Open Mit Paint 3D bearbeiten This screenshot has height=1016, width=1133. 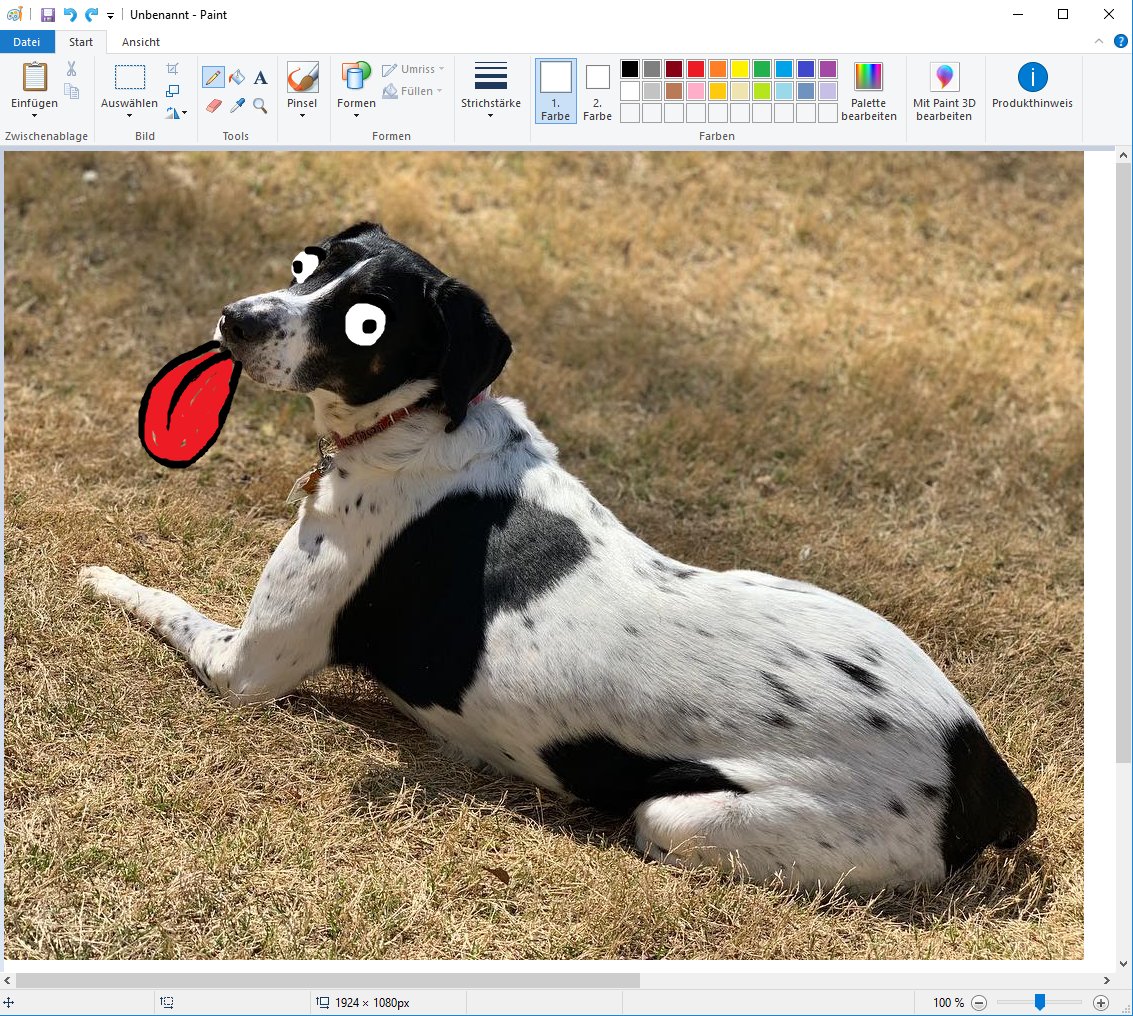[x=944, y=91]
